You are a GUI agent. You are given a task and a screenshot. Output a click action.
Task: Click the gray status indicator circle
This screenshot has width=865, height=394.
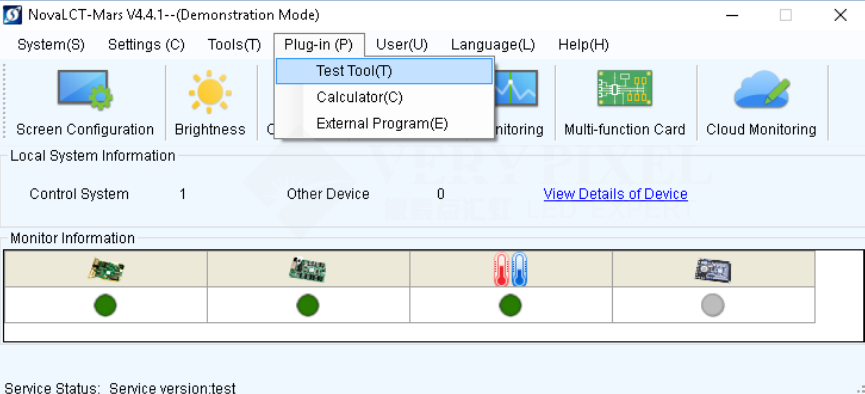tap(713, 305)
